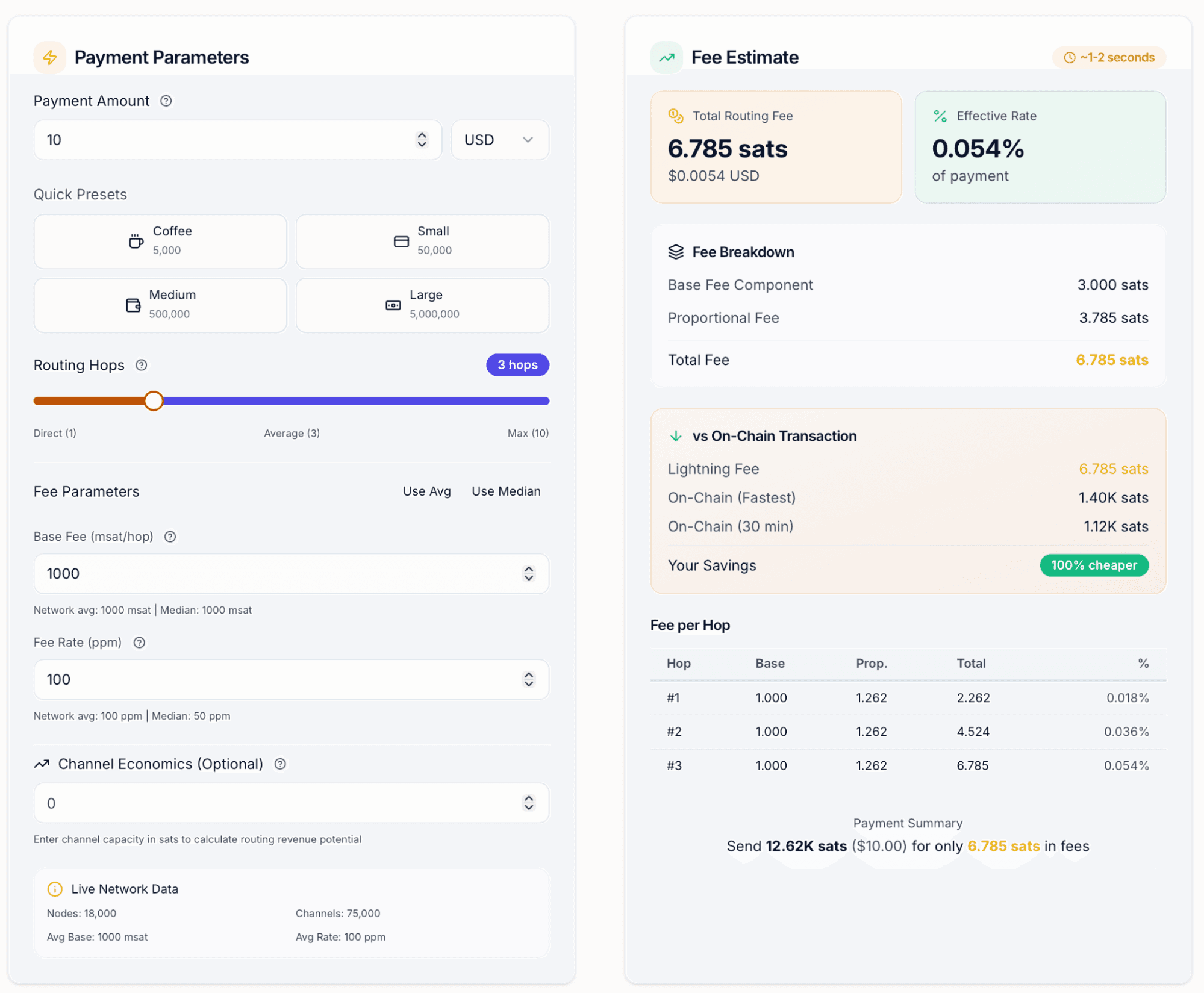This screenshot has width=1204, height=993.
Task: Click the Channel Economics help icon
Action: [x=280, y=764]
